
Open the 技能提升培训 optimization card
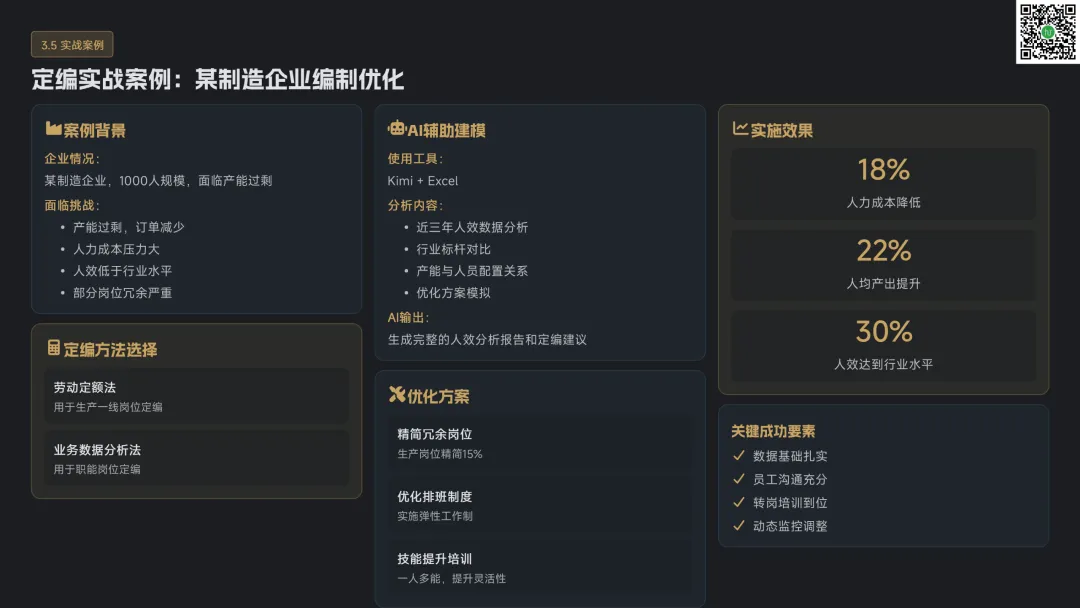point(540,567)
